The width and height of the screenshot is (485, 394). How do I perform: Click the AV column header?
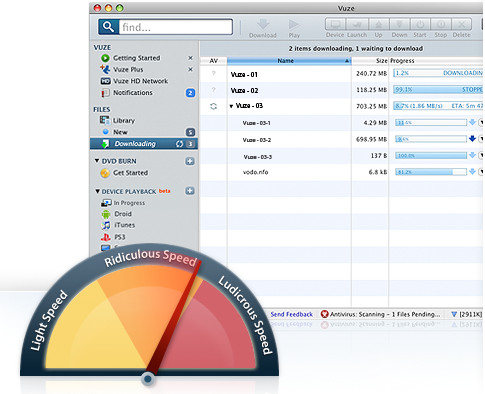213,61
